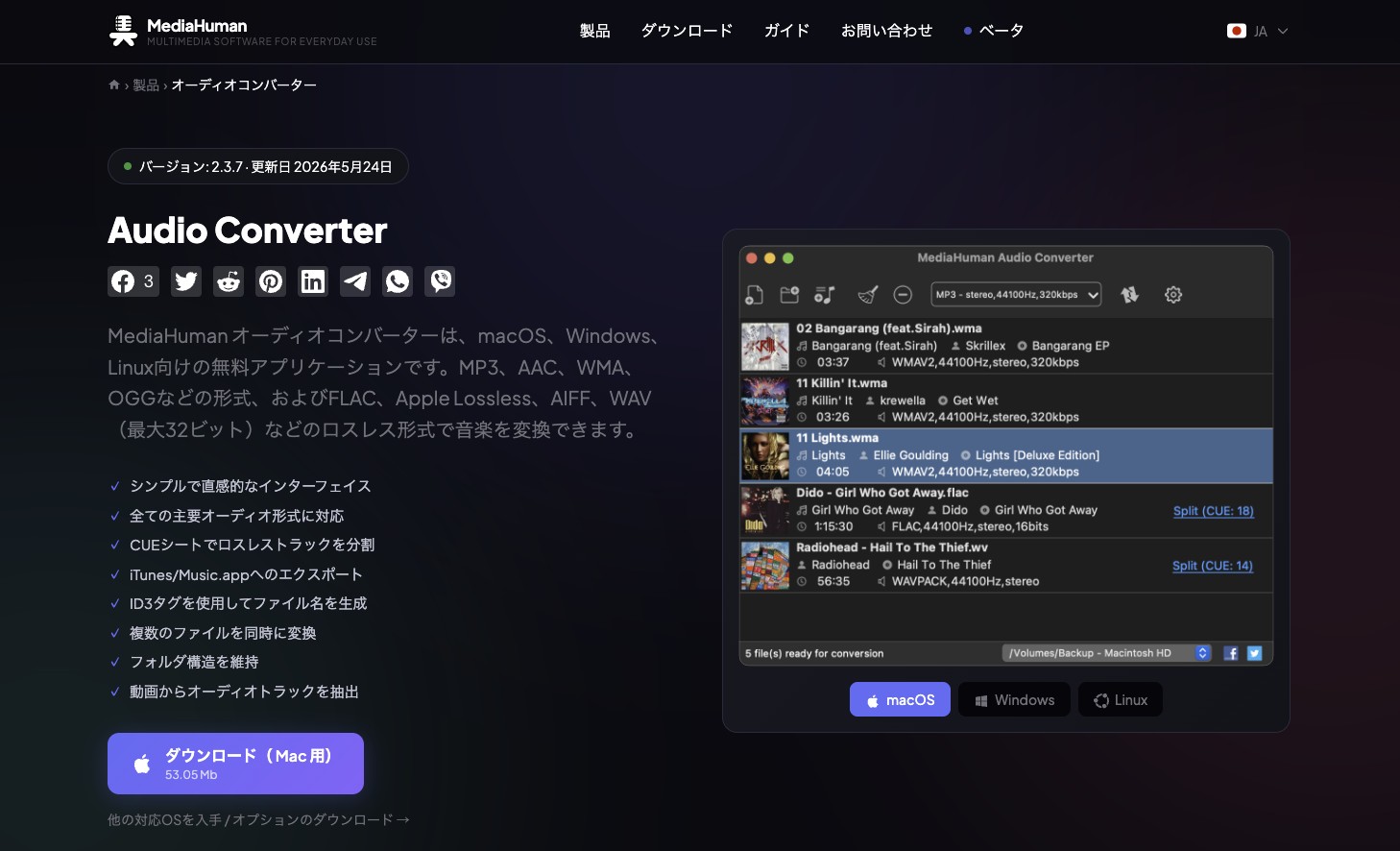This screenshot has width=1400, height=851.
Task: Share via Viber
Action: [440, 280]
